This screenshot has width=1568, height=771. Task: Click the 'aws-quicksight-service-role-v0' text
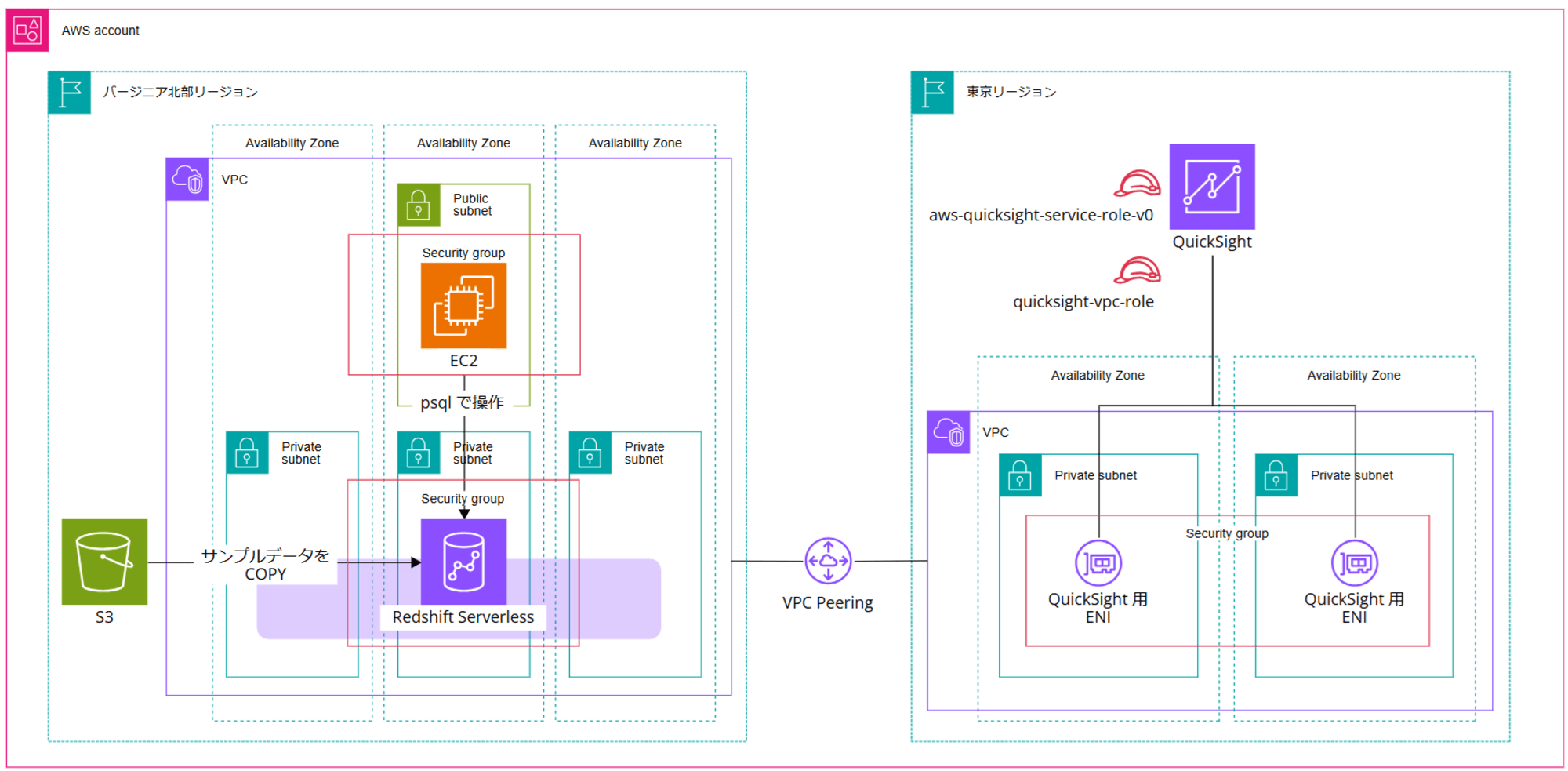click(x=1041, y=215)
